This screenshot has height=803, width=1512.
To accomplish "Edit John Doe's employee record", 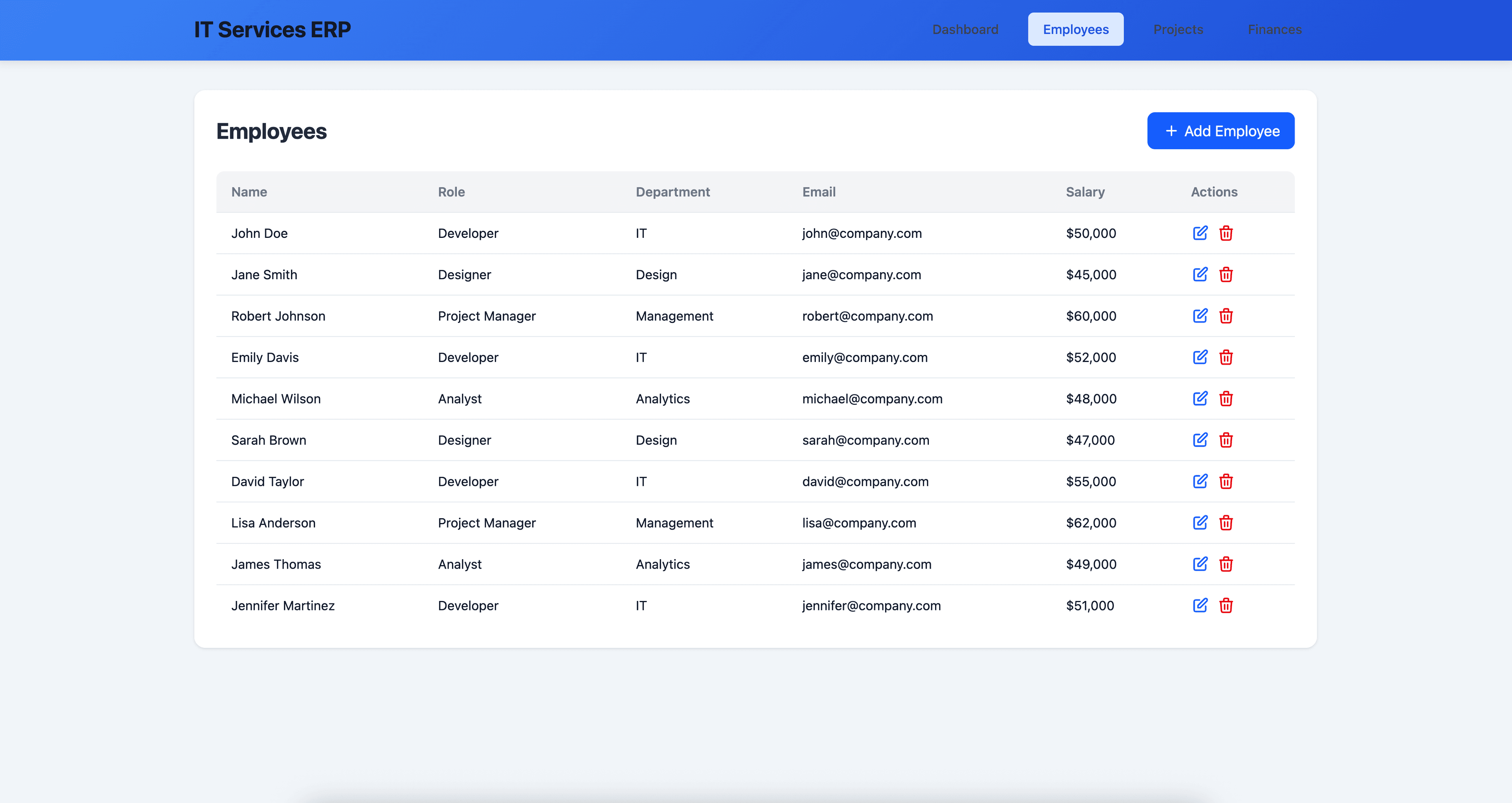I will coord(1200,233).
